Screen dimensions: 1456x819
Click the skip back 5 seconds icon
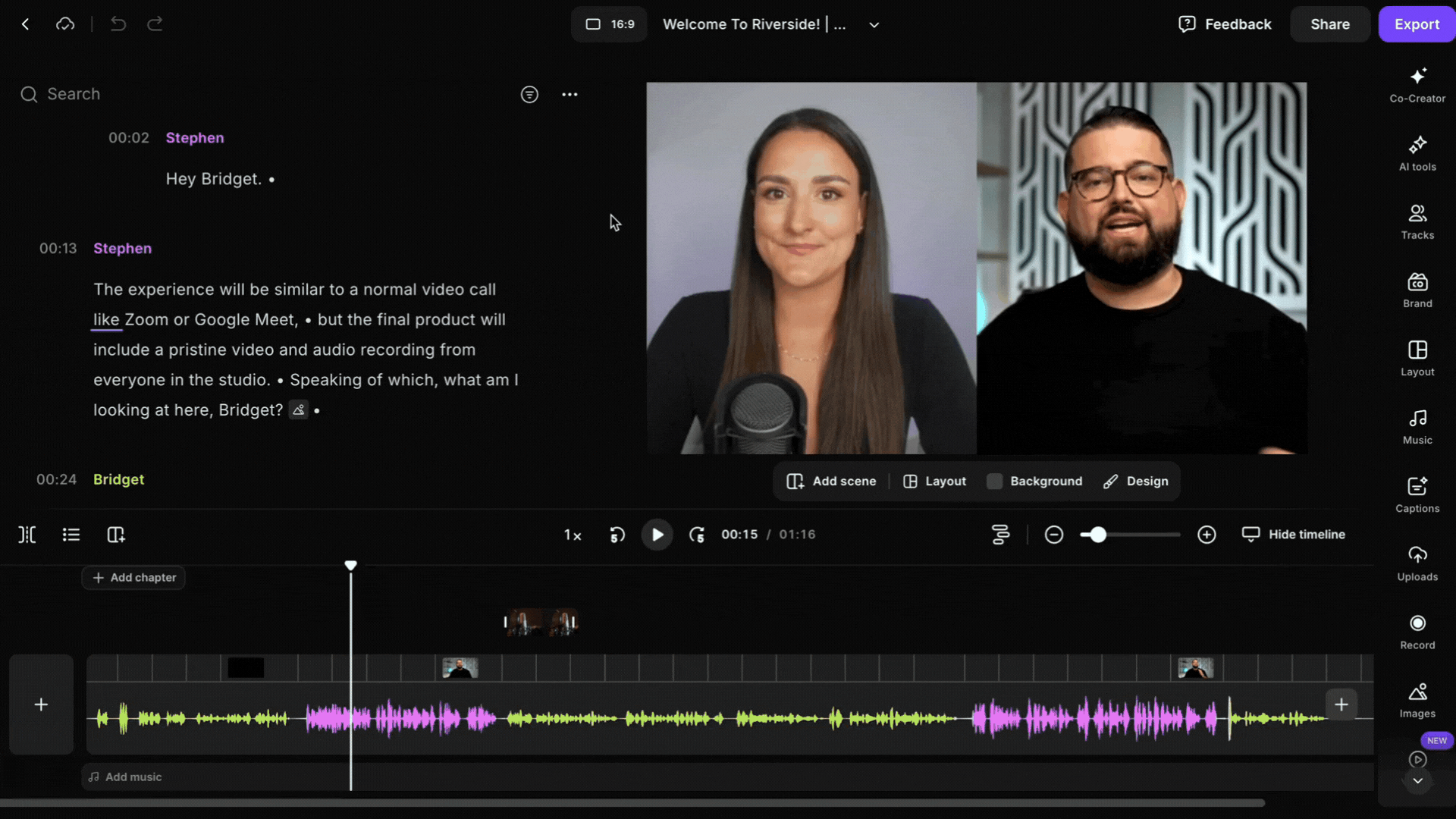point(617,535)
